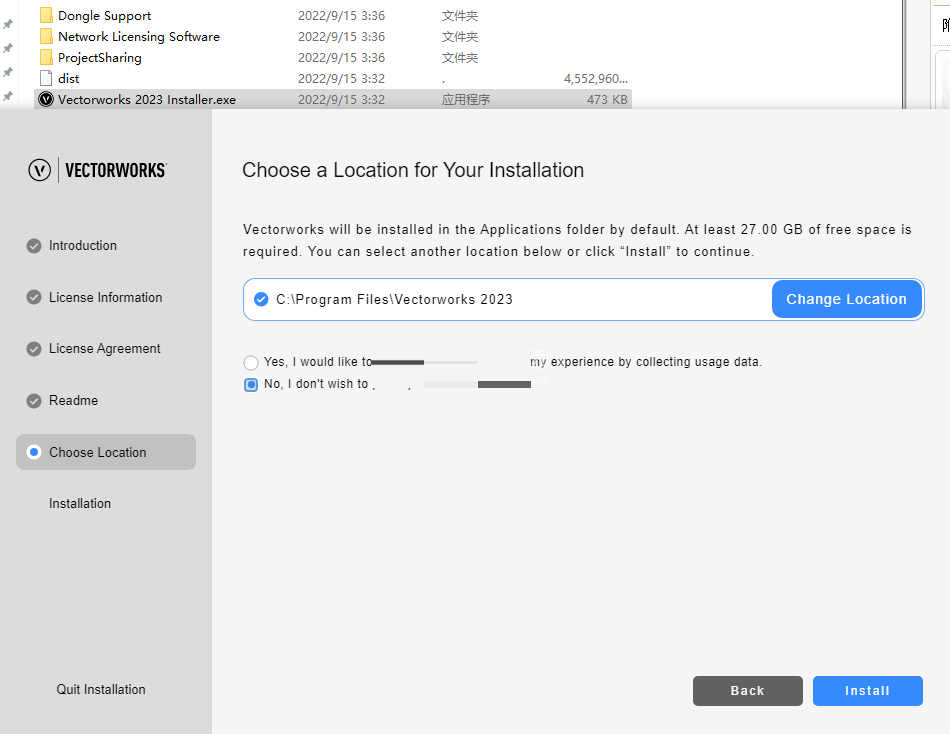Click the License Information check icon
The height and width of the screenshot is (734, 950).
click(34, 298)
